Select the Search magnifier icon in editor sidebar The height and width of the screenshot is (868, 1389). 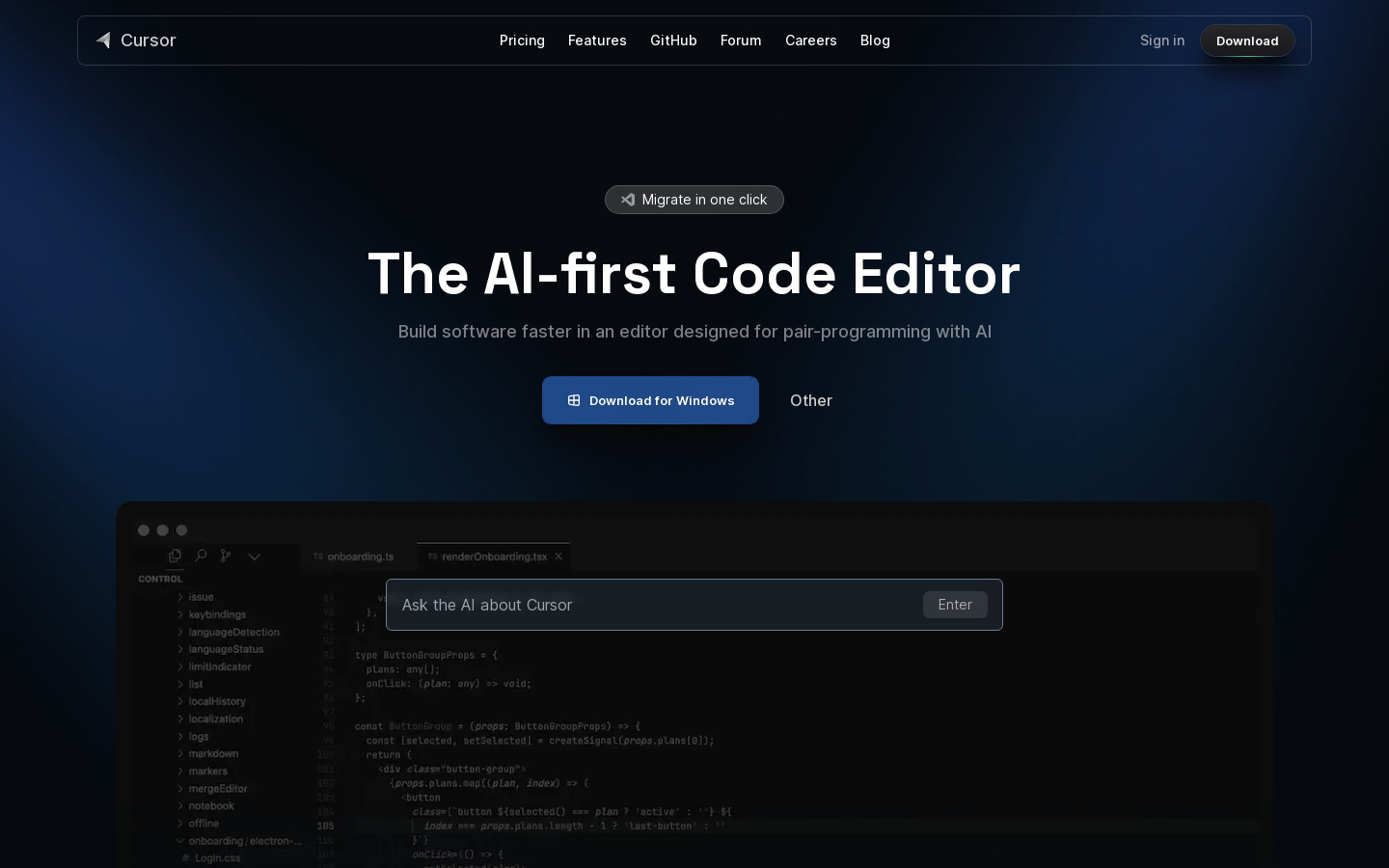201,556
